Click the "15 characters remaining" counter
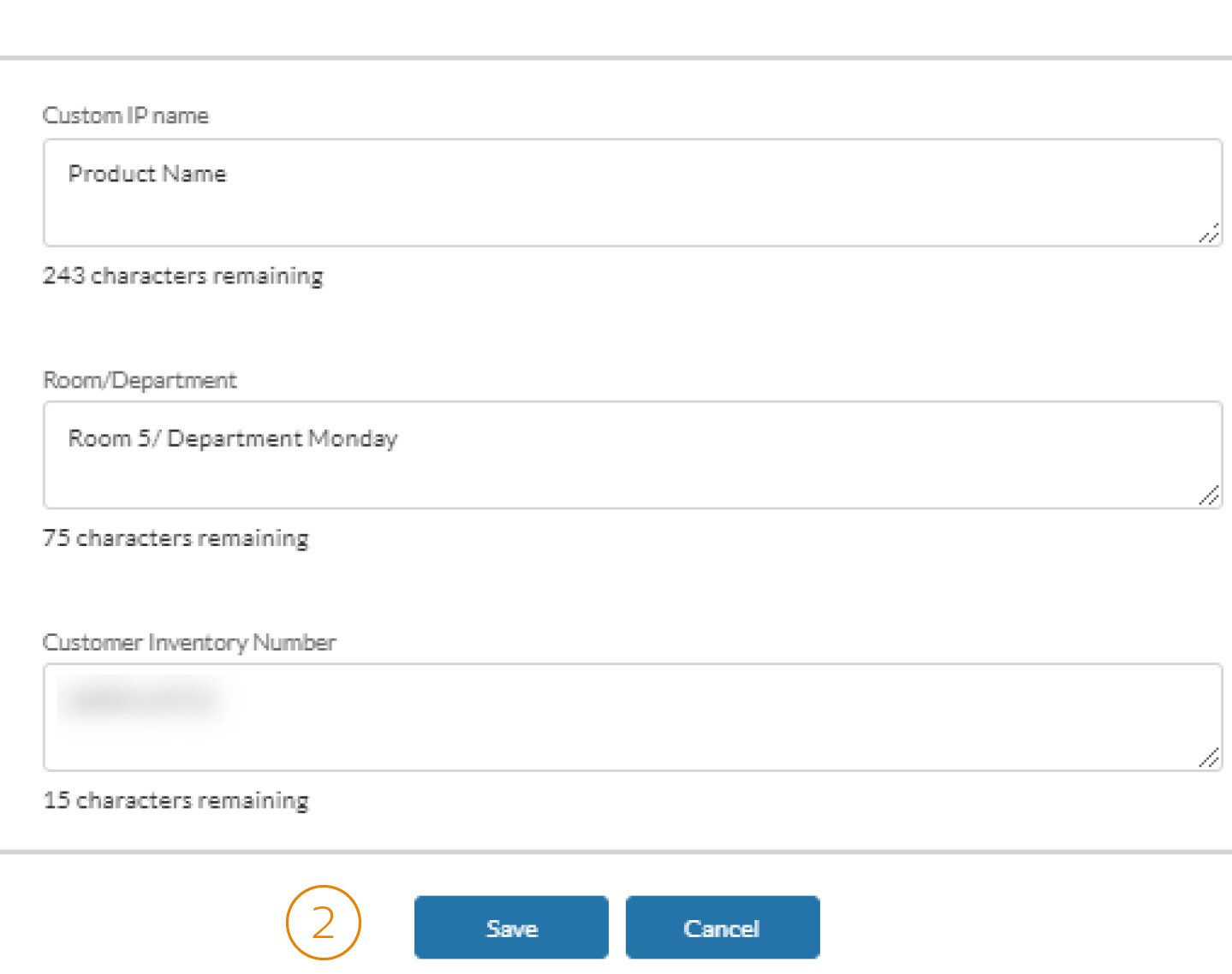The height and width of the screenshot is (974, 1232). click(176, 799)
